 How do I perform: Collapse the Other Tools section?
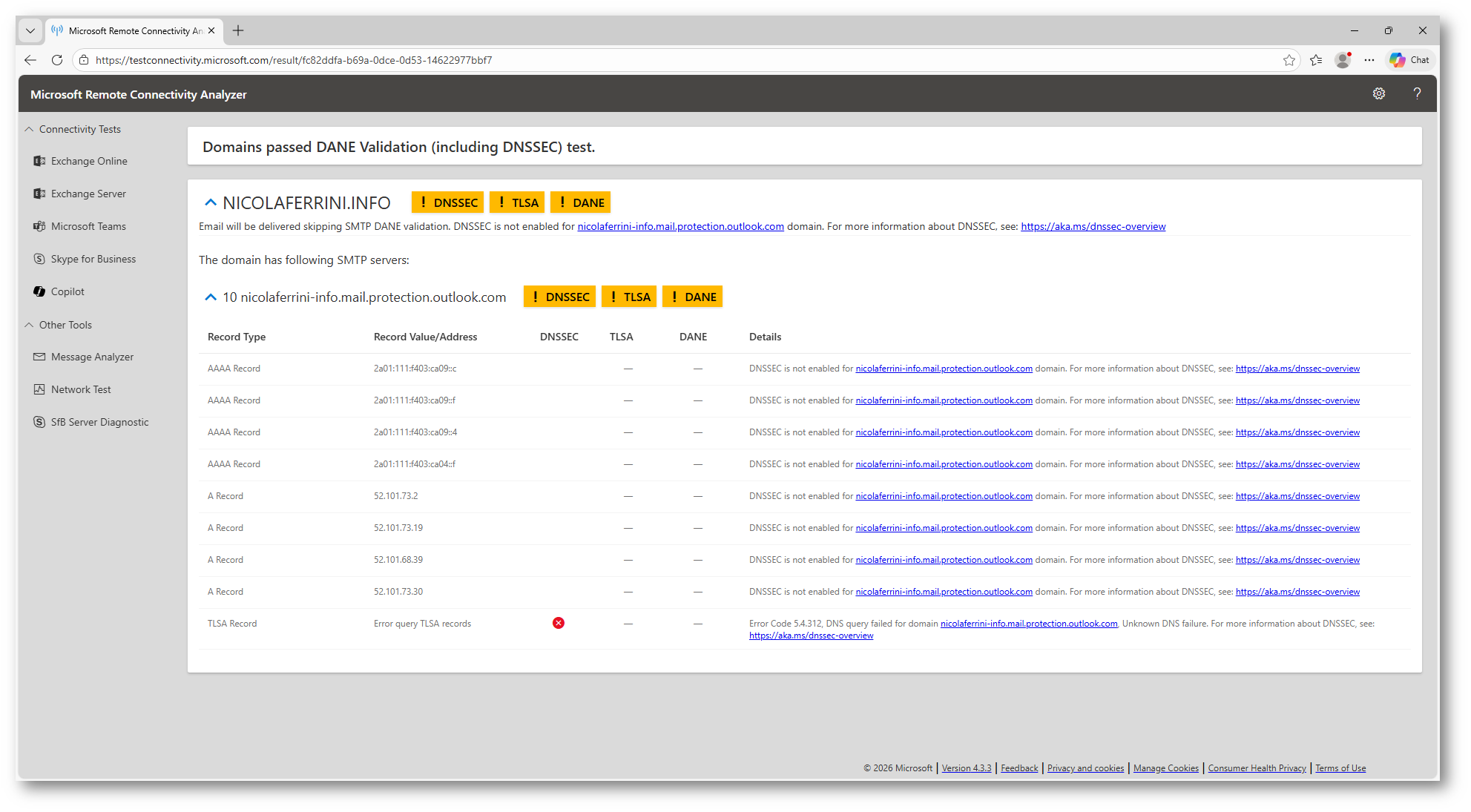29,325
